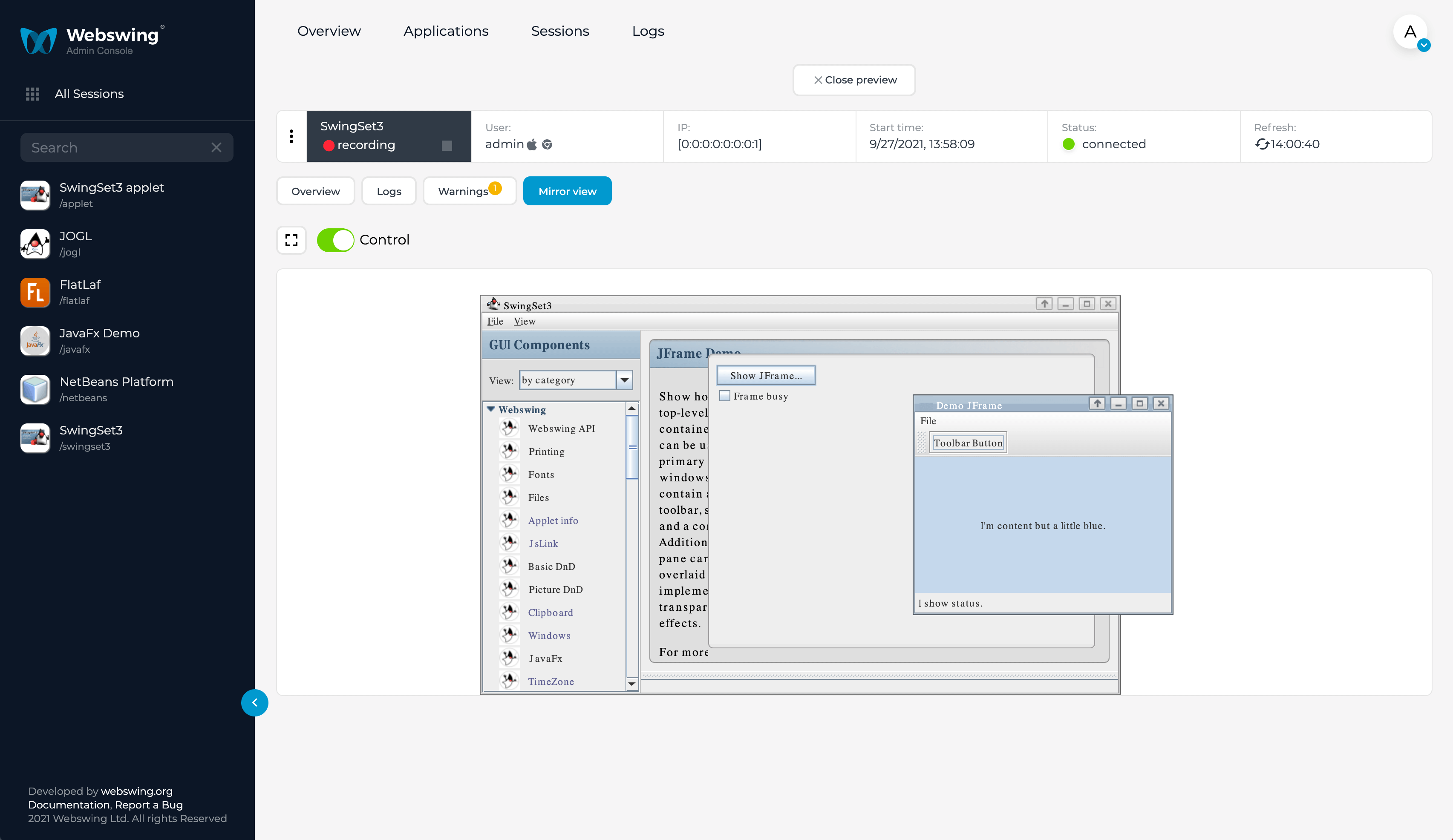Click the JavaFx demo icon in tree

509,659
